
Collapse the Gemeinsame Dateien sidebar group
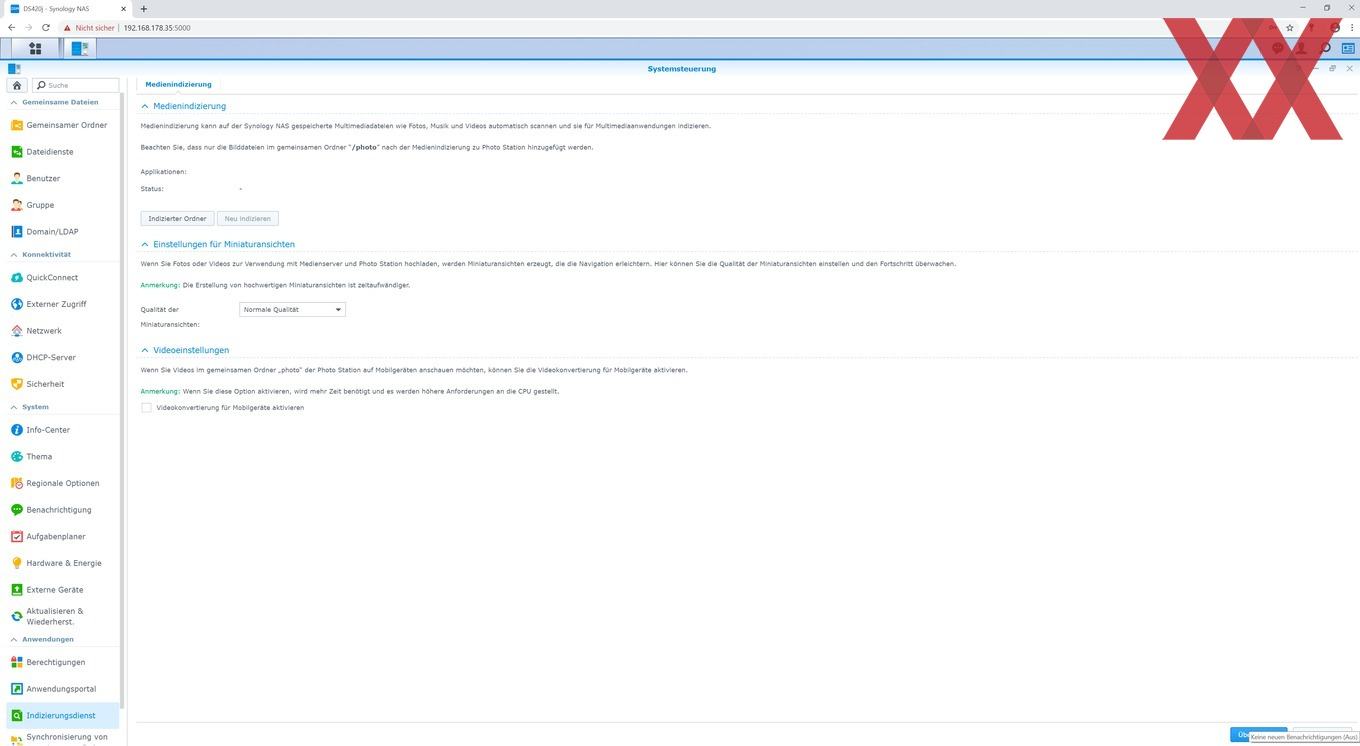(14, 102)
